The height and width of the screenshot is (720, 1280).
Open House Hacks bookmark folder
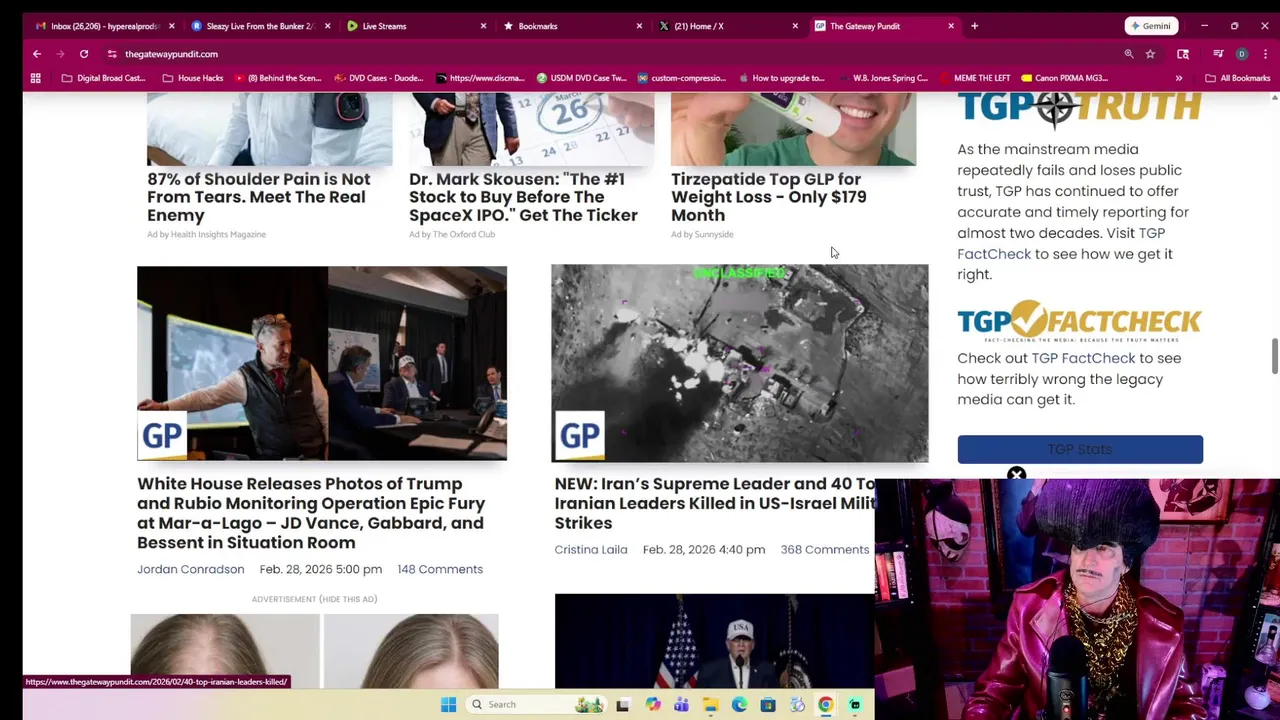point(192,78)
